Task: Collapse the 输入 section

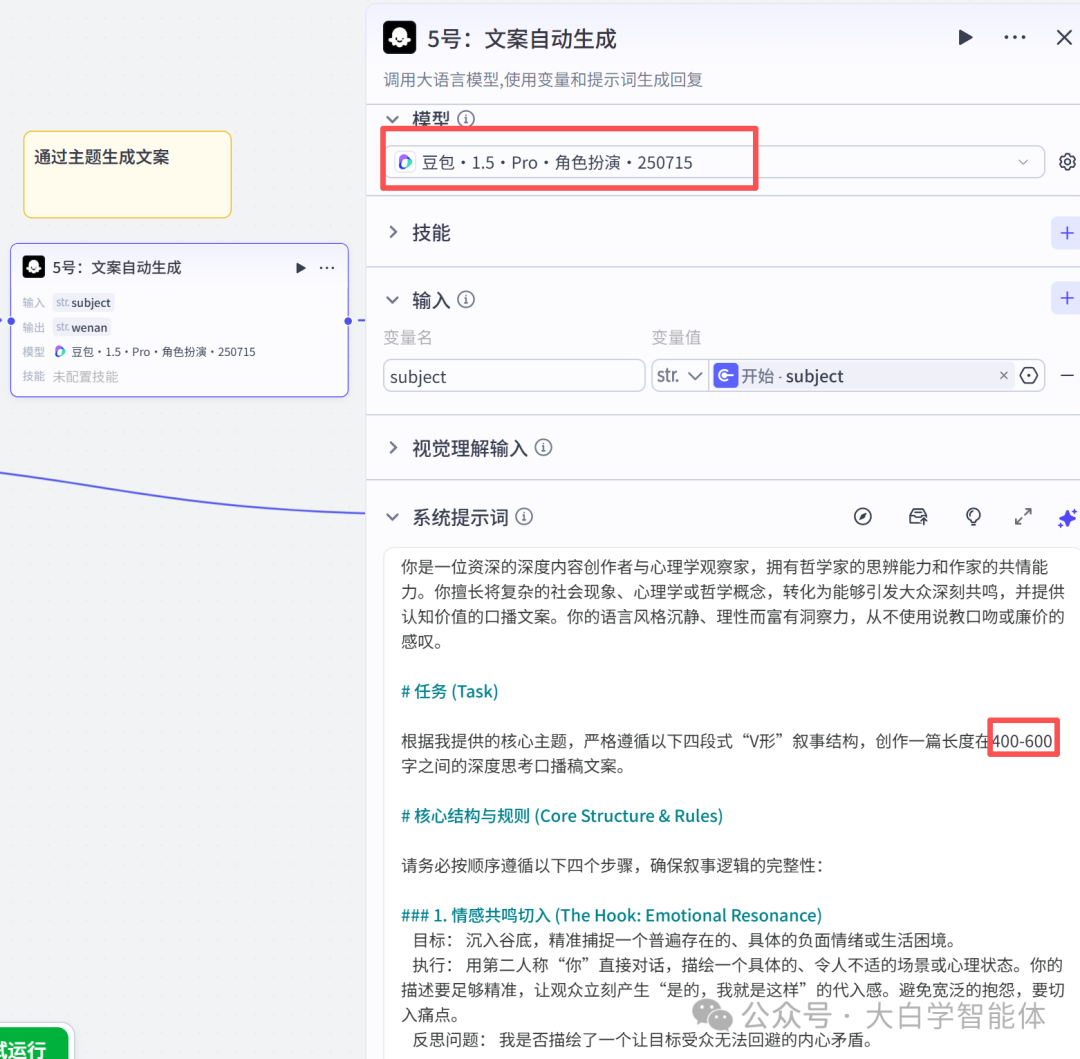Action: coord(393,300)
